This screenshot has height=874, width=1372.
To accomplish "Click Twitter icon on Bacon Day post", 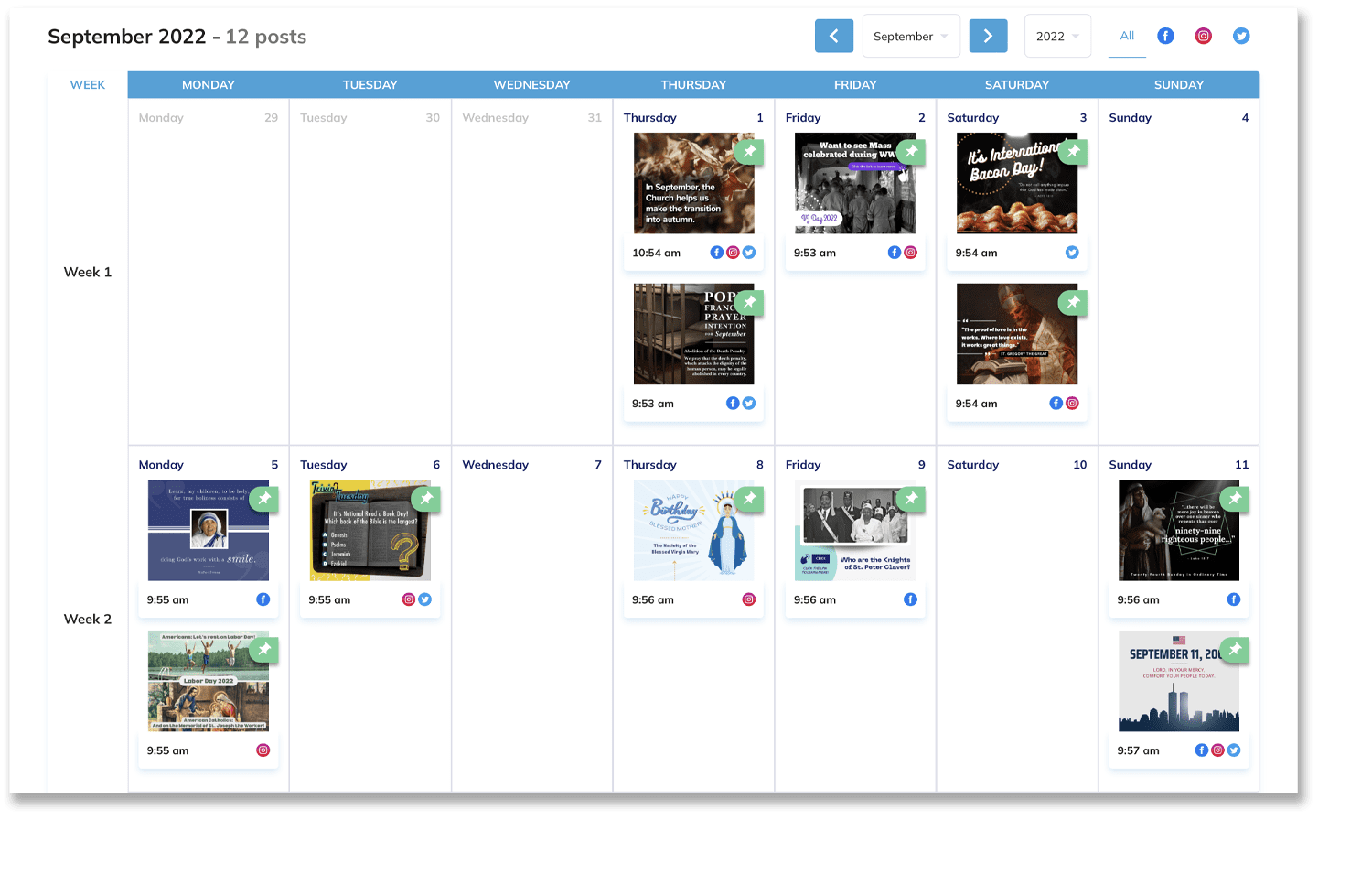I will (1072, 253).
